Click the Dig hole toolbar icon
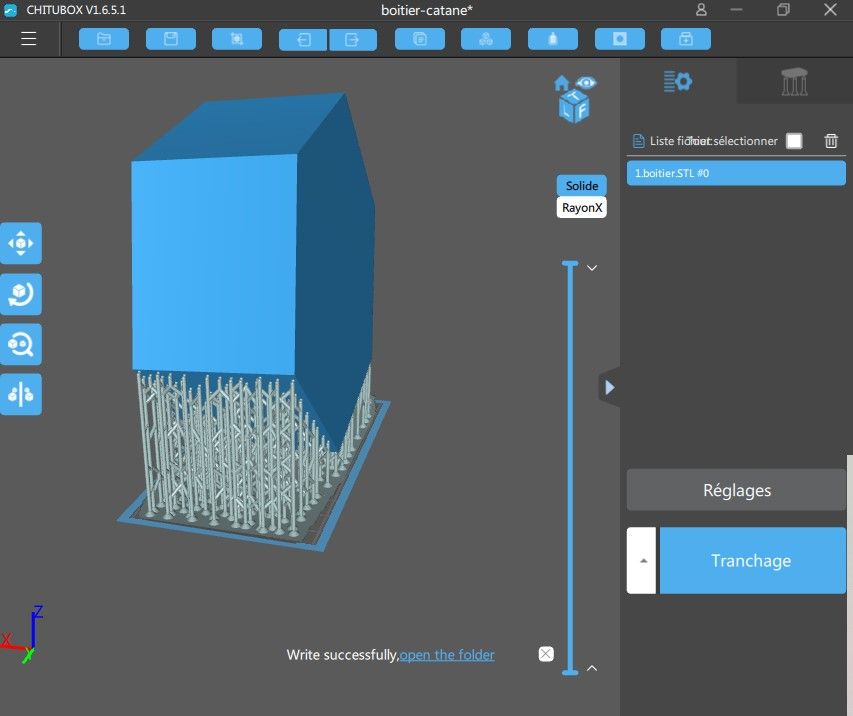Viewport: 853px width, 716px height. click(x=620, y=39)
